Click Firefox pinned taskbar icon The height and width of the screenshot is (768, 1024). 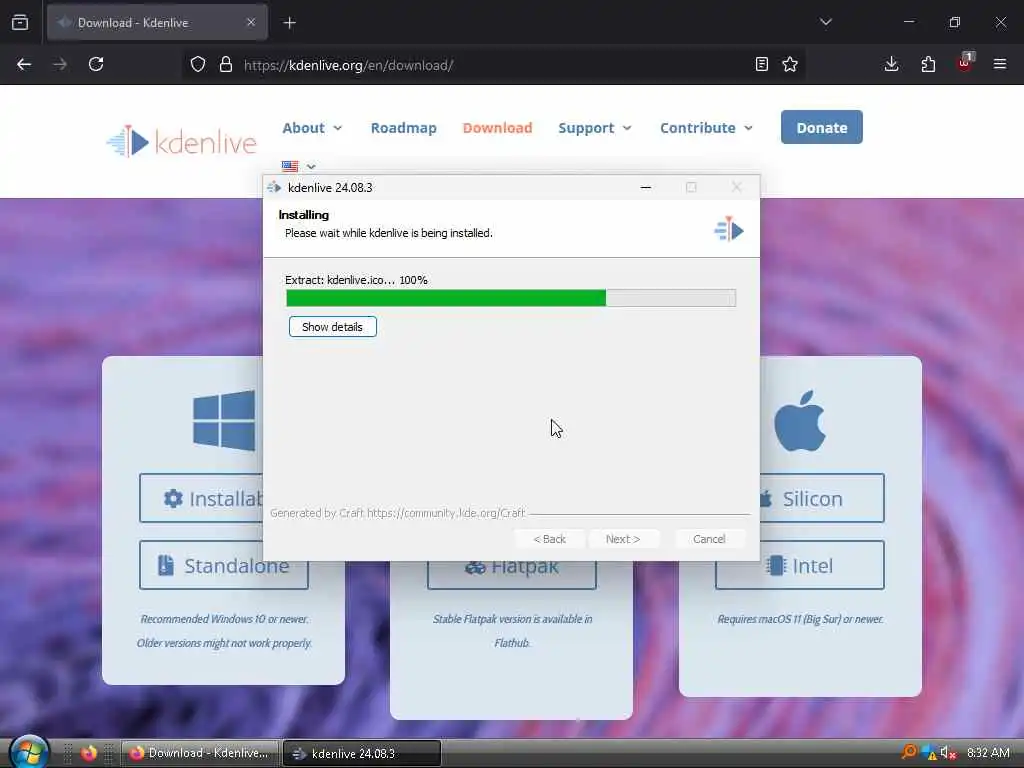[89, 753]
